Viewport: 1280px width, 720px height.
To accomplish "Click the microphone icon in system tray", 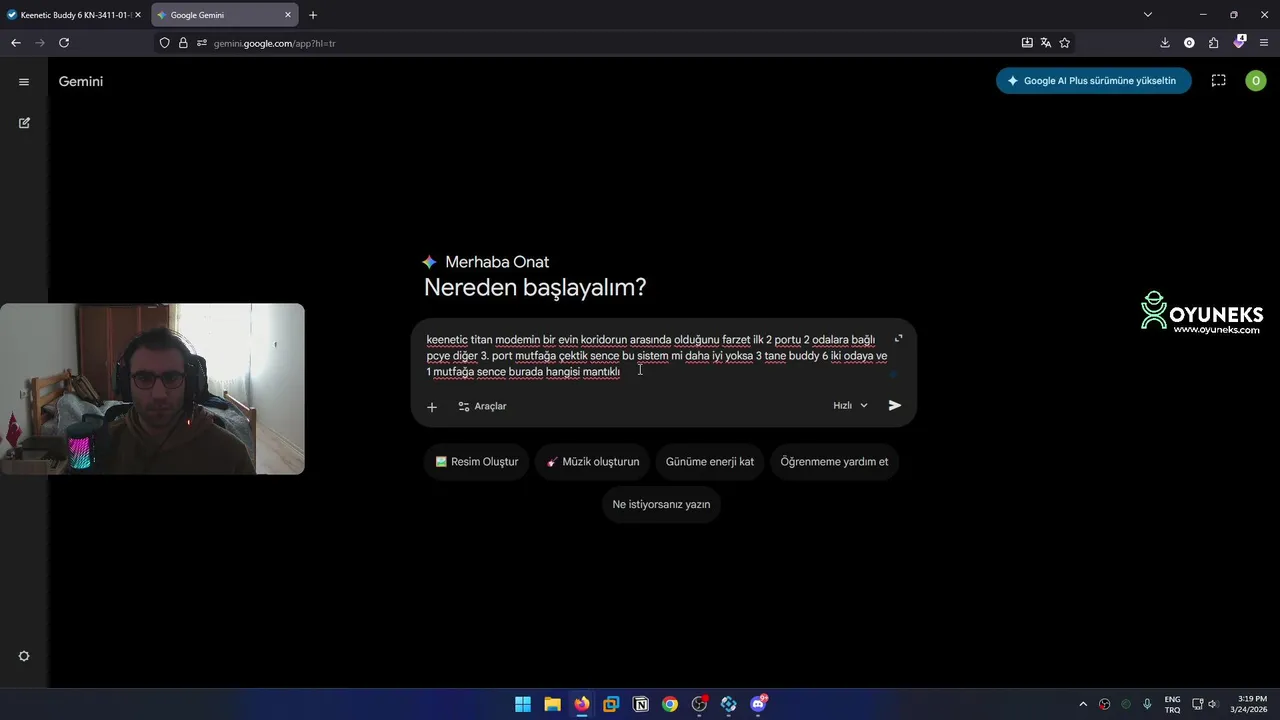I will coord(1147,704).
